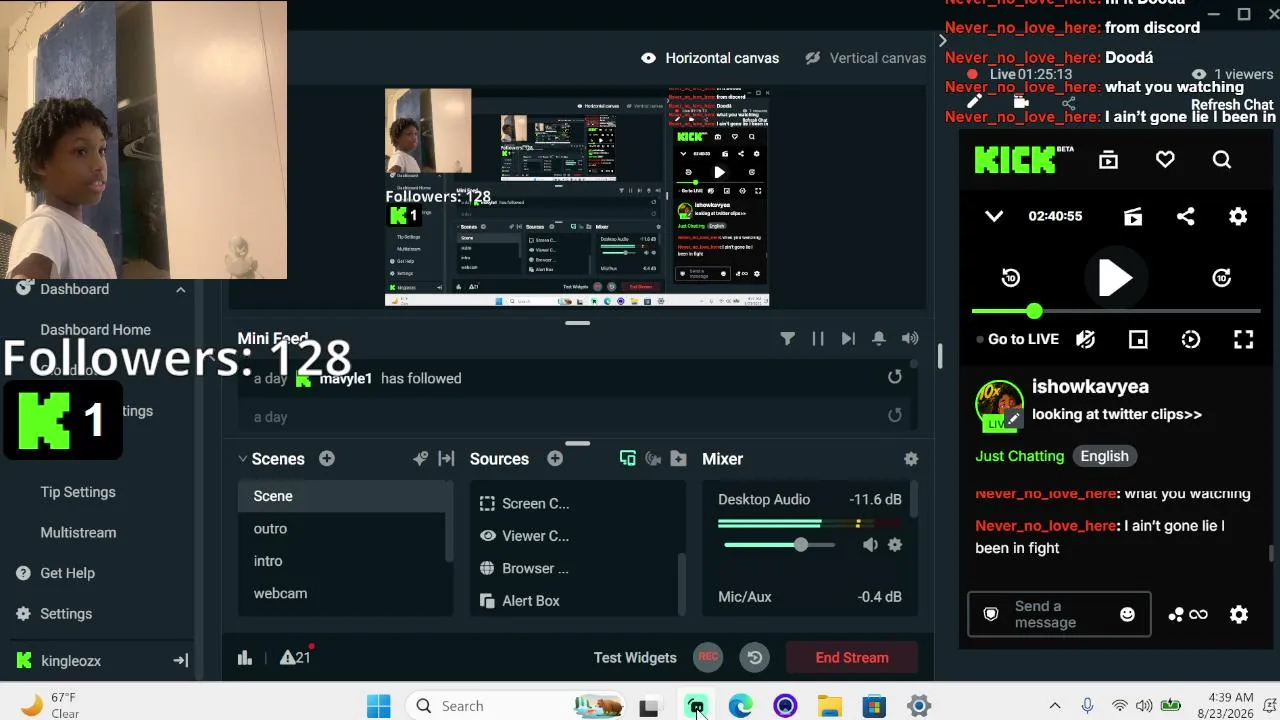Collapse the chat panel with the arrow

click(942, 41)
